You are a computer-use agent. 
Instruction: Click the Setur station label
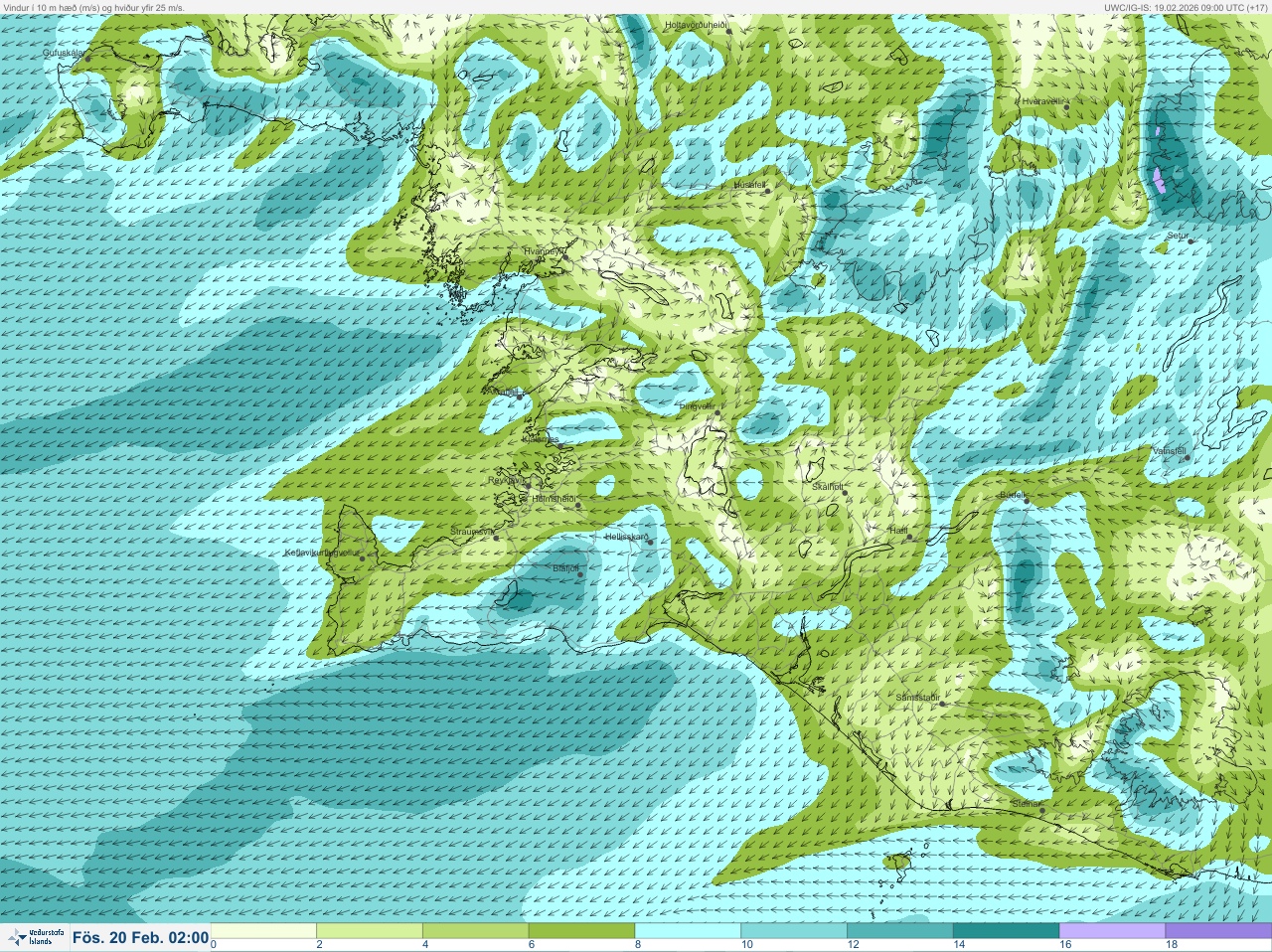tap(1178, 236)
